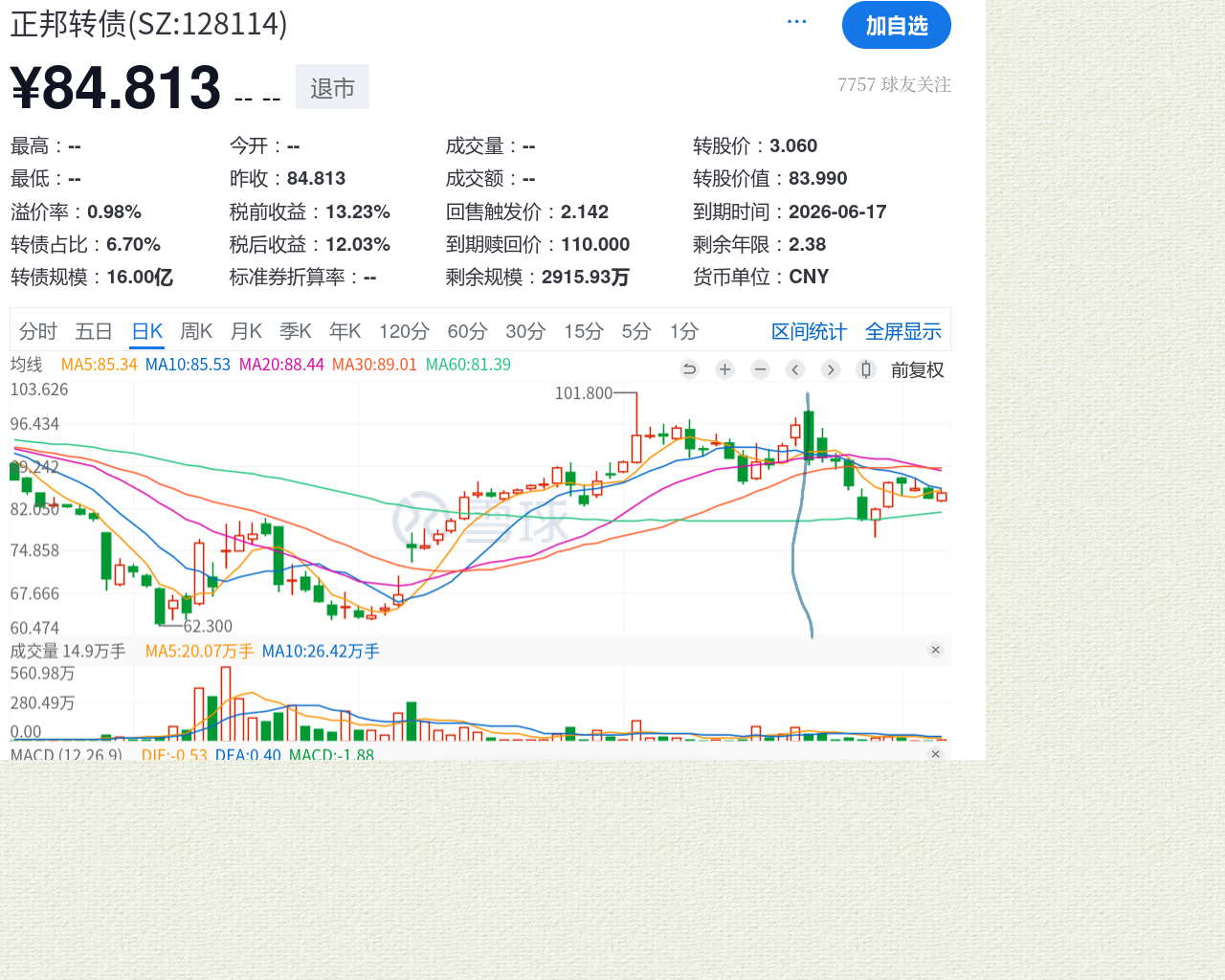The height and width of the screenshot is (980, 1225).
Task: Show the 30分 interval chart
Action: [525, 331]
